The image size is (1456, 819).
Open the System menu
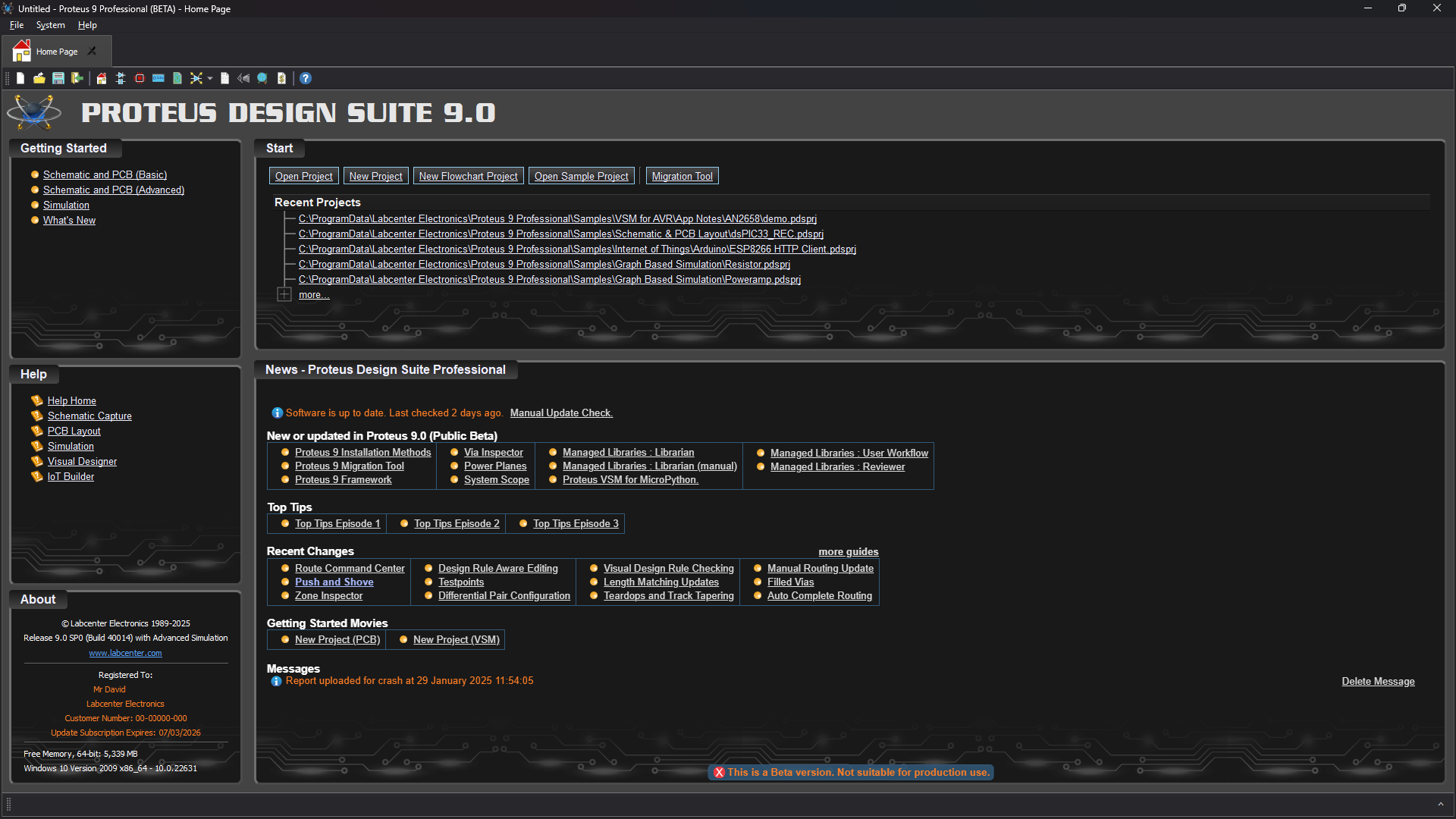point(50,25)
